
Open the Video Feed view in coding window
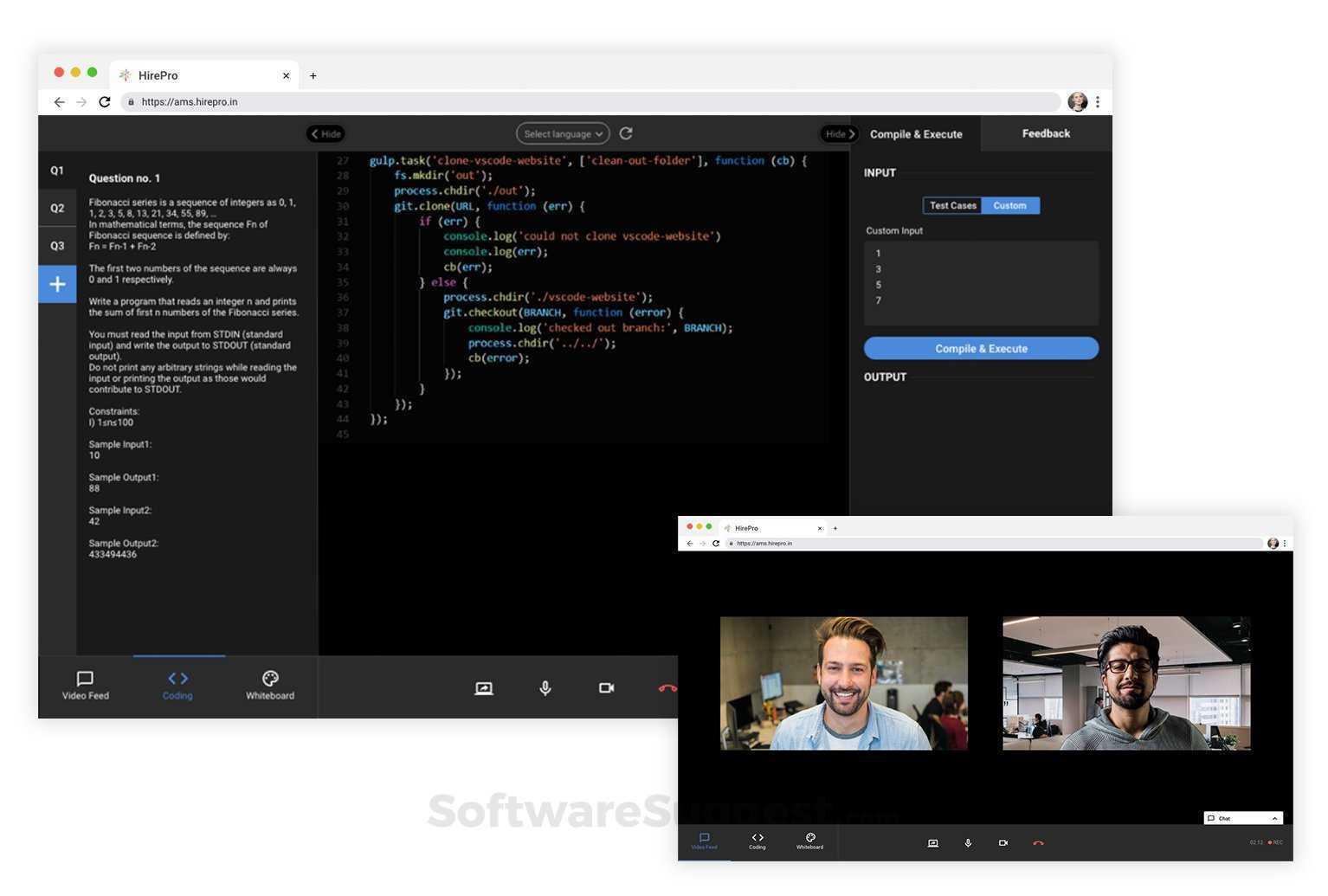(86, 686)
